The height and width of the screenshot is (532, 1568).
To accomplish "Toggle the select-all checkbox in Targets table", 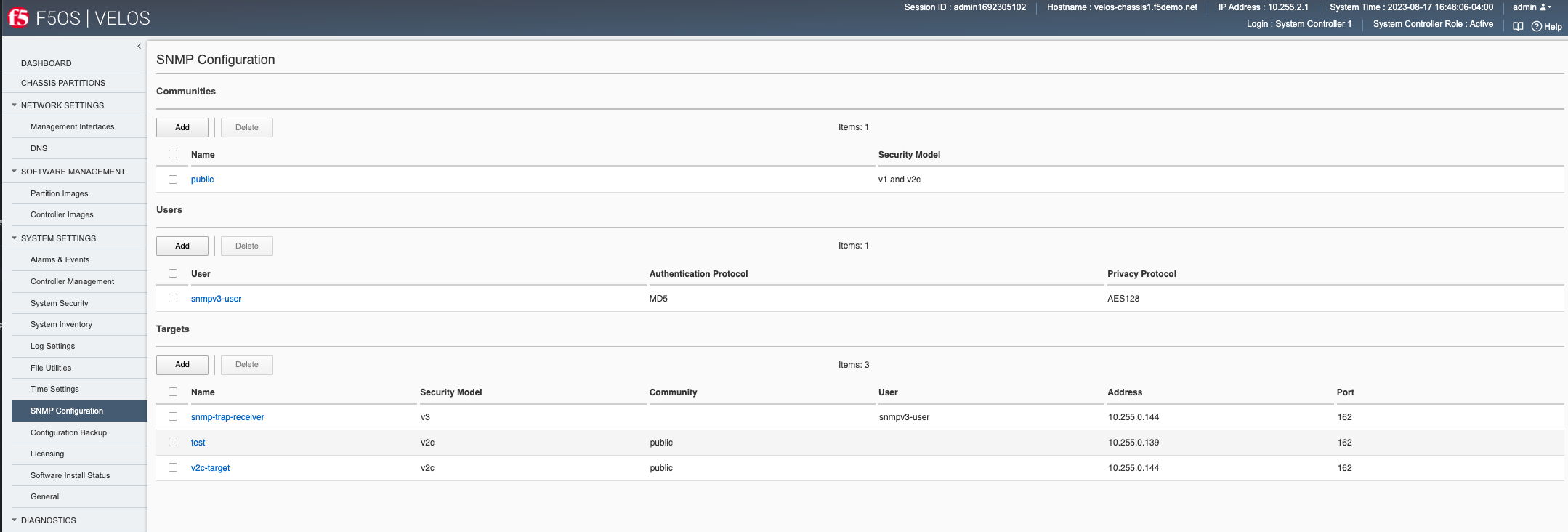I will (x=173, y=392).
